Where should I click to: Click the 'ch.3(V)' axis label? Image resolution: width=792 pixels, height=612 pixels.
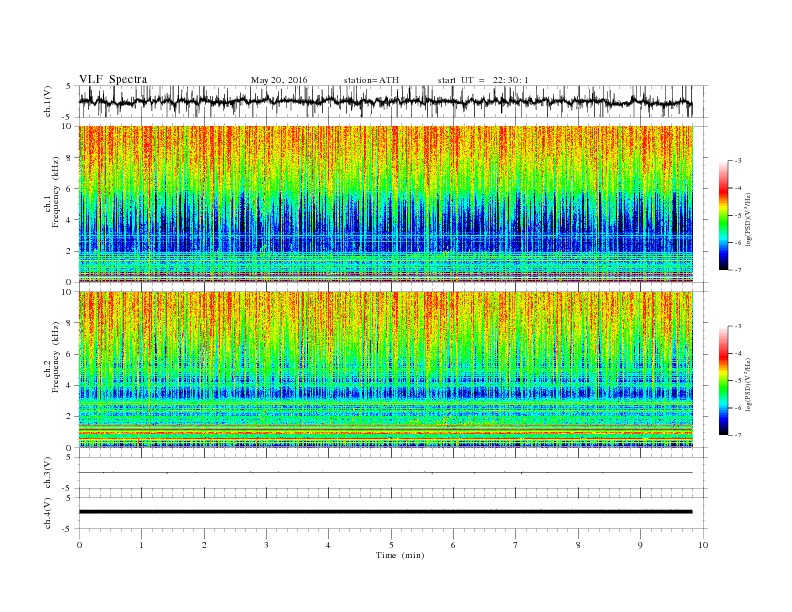click(48, 473)
